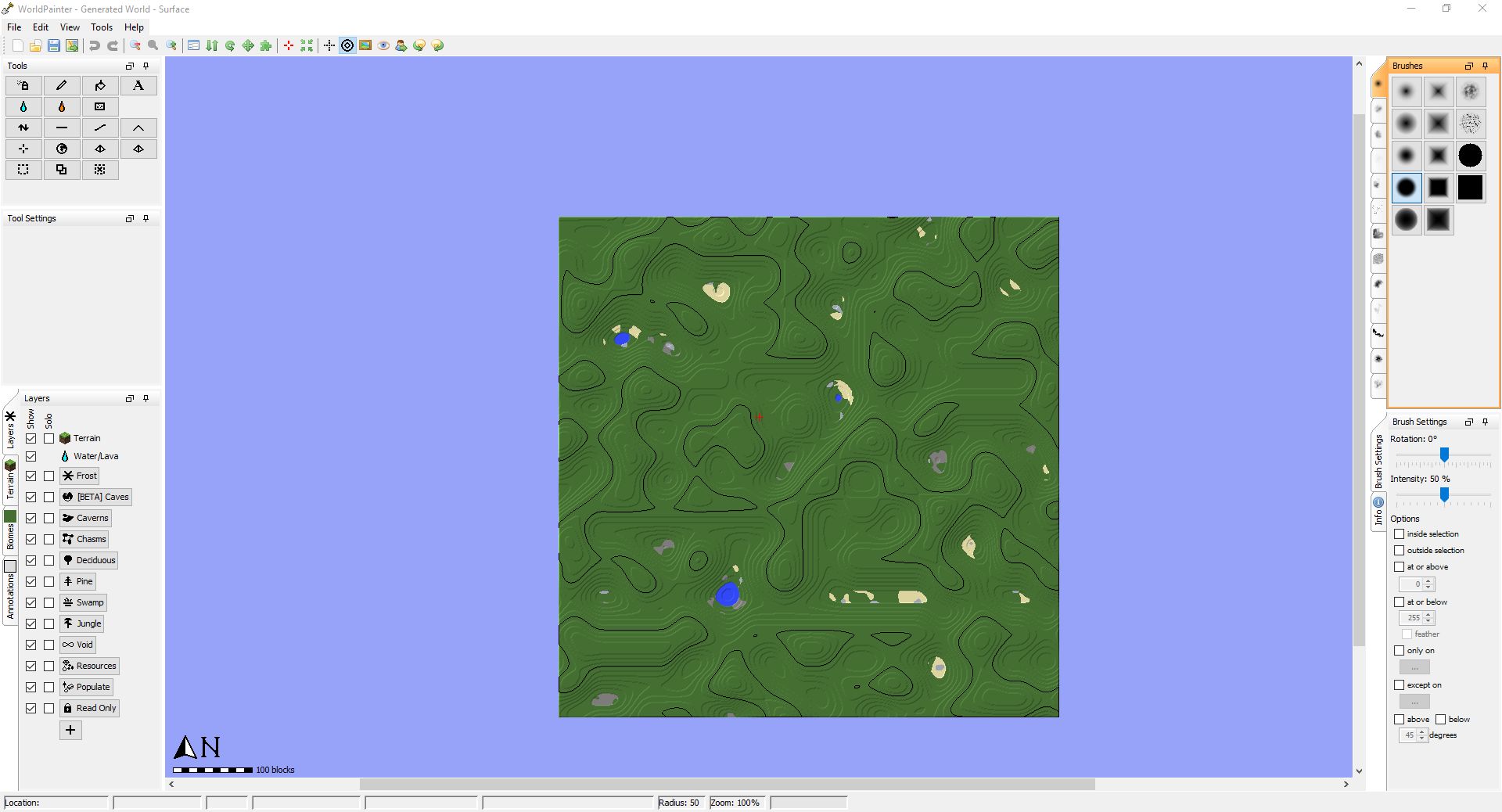Select the Flood fill tool
The width and height of the screenshot is (1502, 812).
click(100, 86)
